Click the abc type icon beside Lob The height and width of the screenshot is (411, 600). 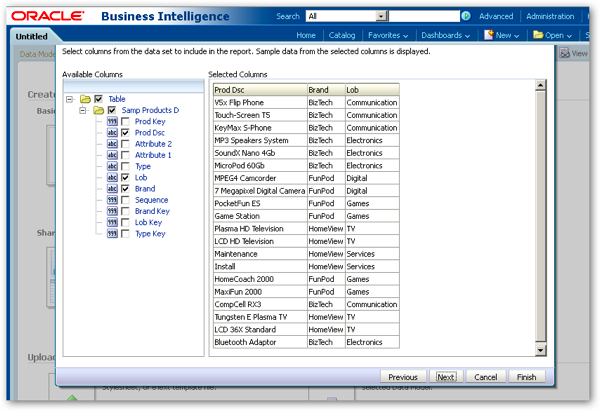point(112,178)
